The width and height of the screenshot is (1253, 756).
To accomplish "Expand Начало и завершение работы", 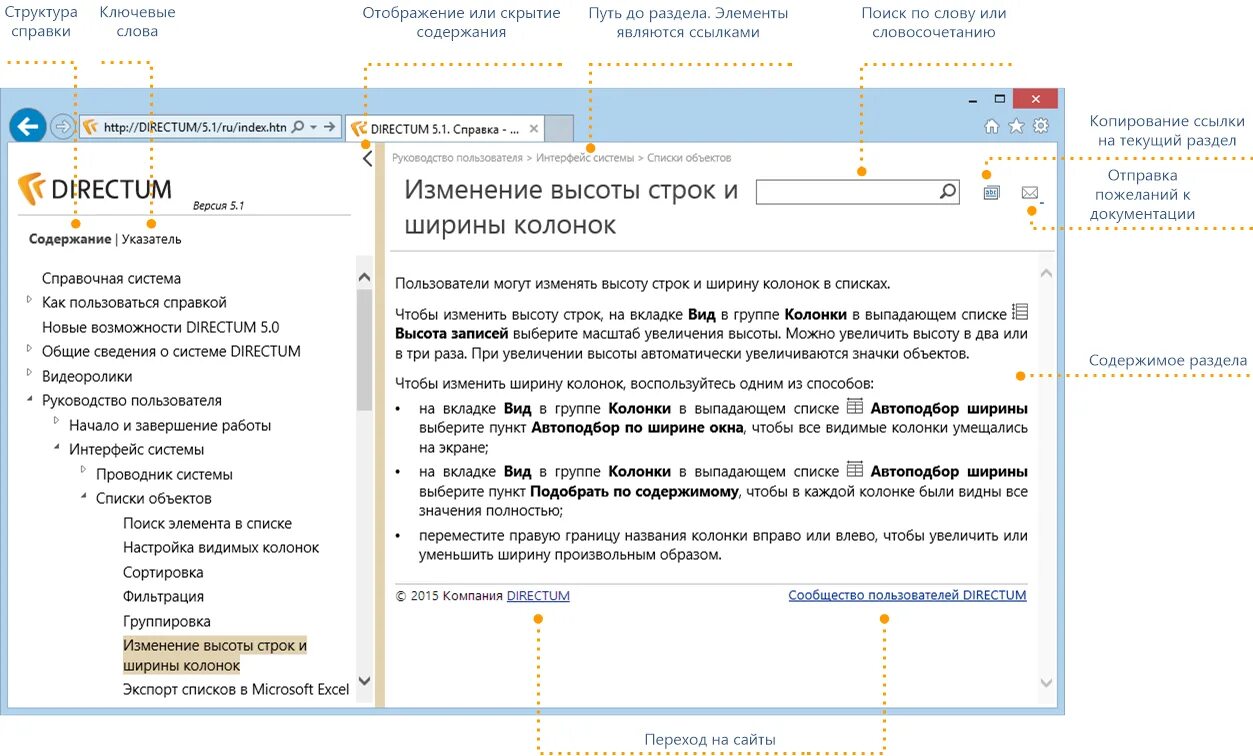I will tap(56, 421).
